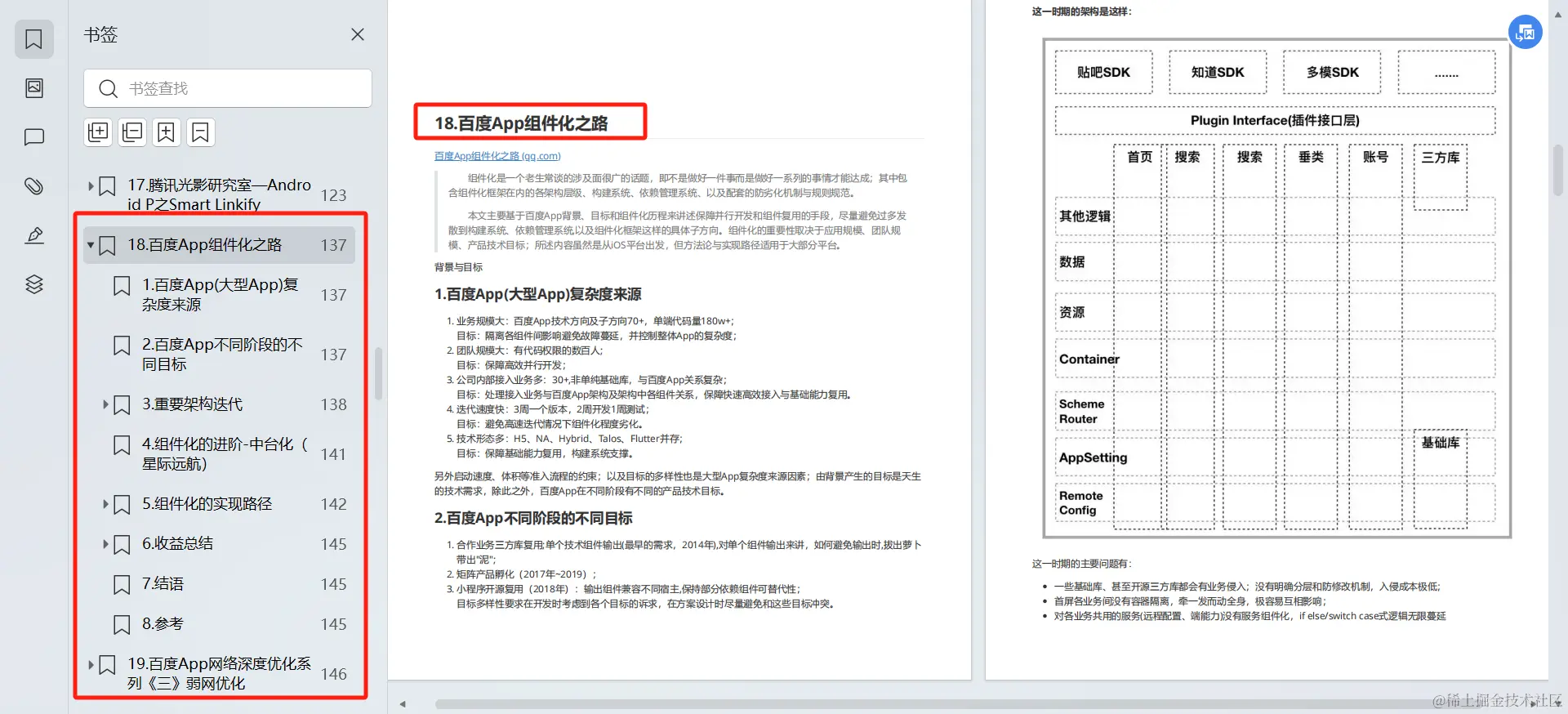
Task: Open the attachments paperclip icon in sidebar
Action: pyautogui.click(x=33, y=186)
